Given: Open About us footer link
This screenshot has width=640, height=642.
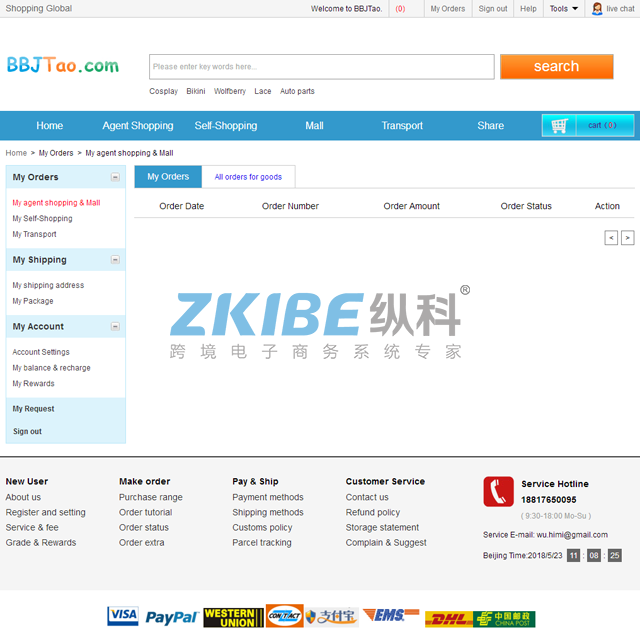Looking at the screenshot, I should (x=23, y=497).
